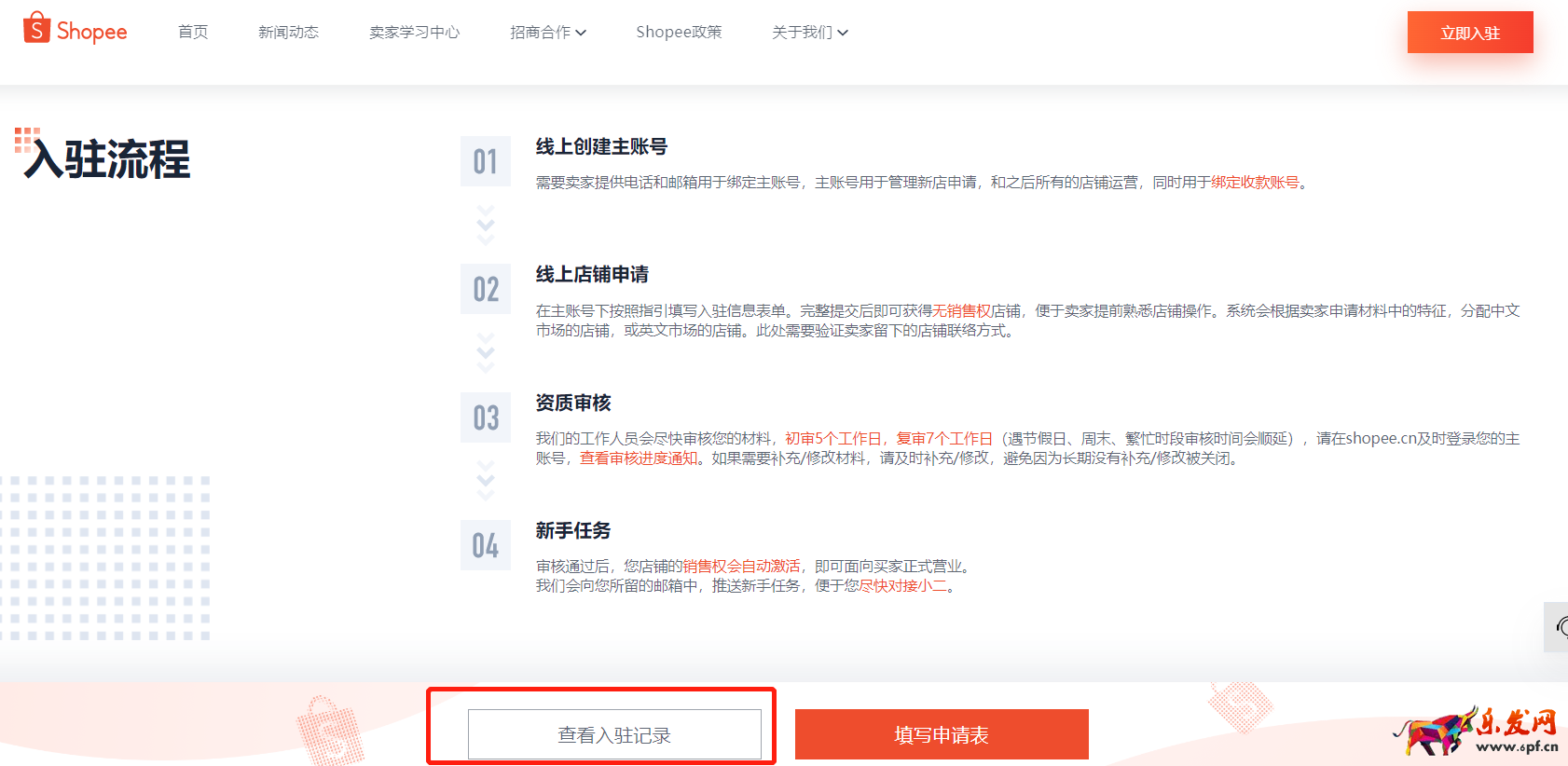Screen dimensions: 1568x766
Task: Click the step number 01 box
Action: click(x=486, y=161)
